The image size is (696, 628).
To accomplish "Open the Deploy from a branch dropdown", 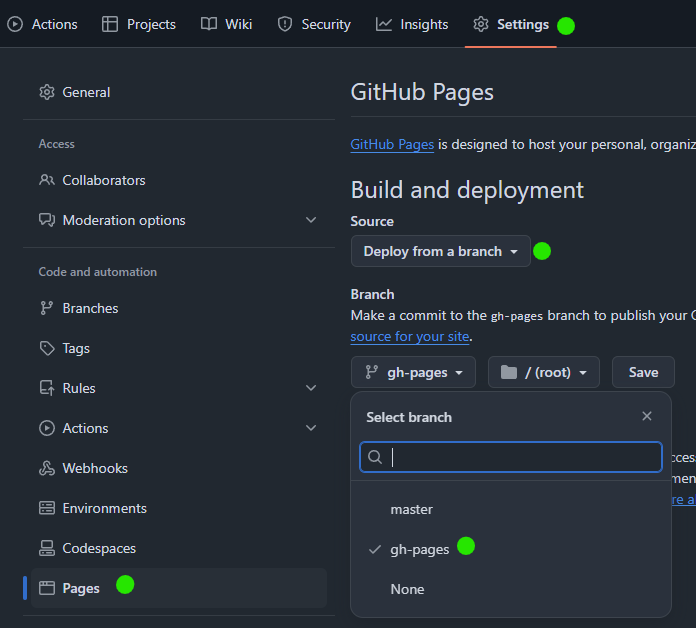I will coord(441,251).
